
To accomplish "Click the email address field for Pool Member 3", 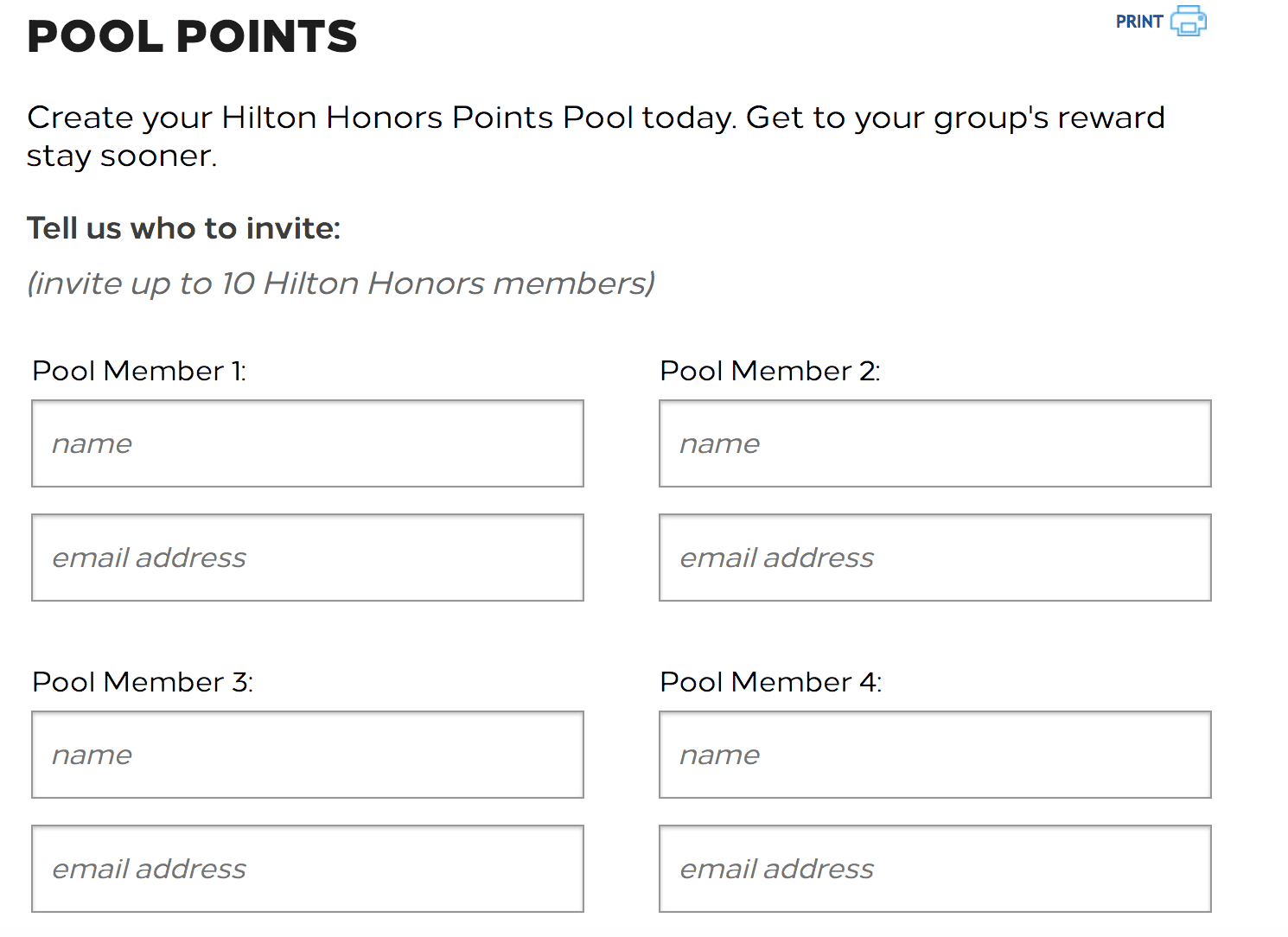I will [x=307, y=869].
